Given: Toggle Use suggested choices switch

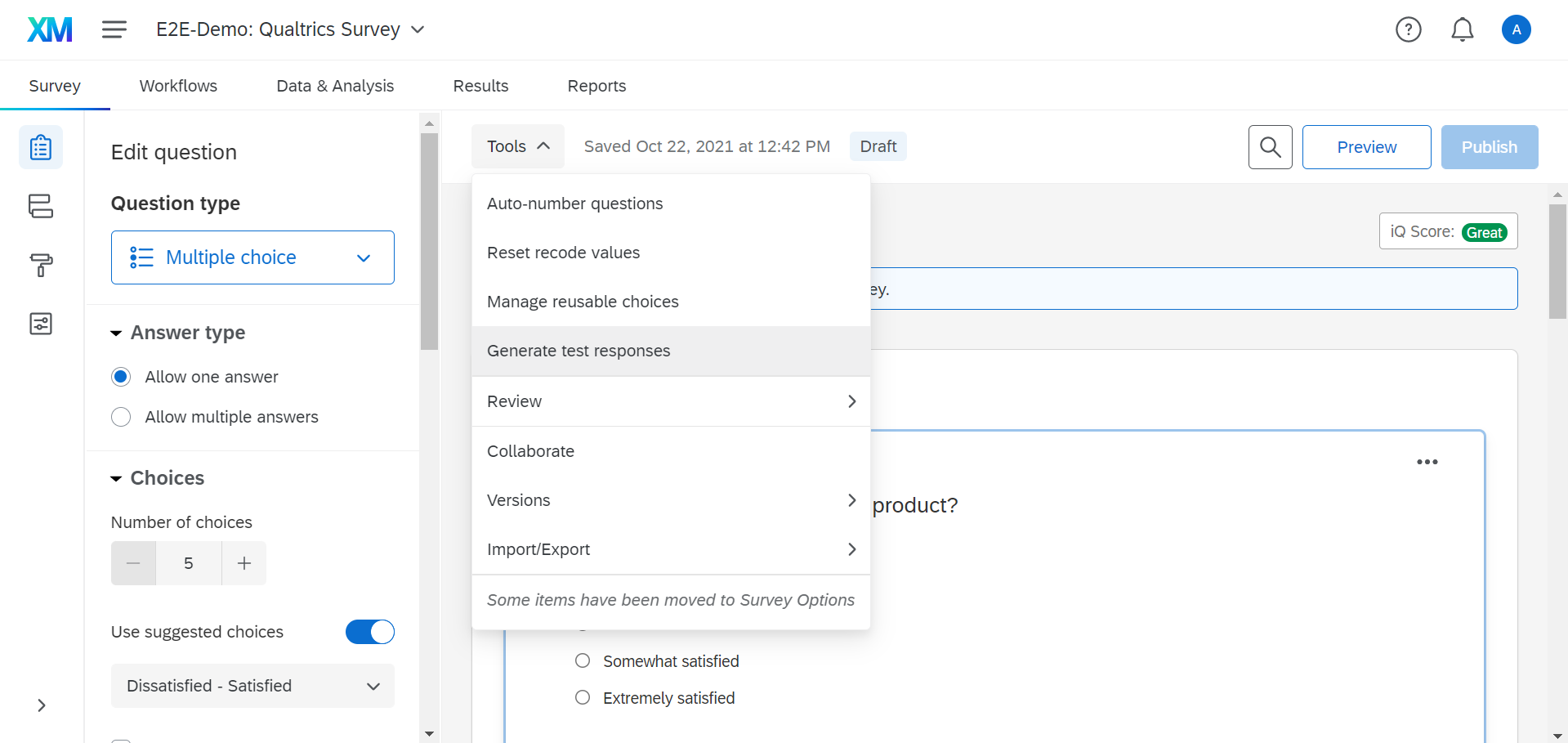Looking at the screenshot, I should [x=369, y=632].
